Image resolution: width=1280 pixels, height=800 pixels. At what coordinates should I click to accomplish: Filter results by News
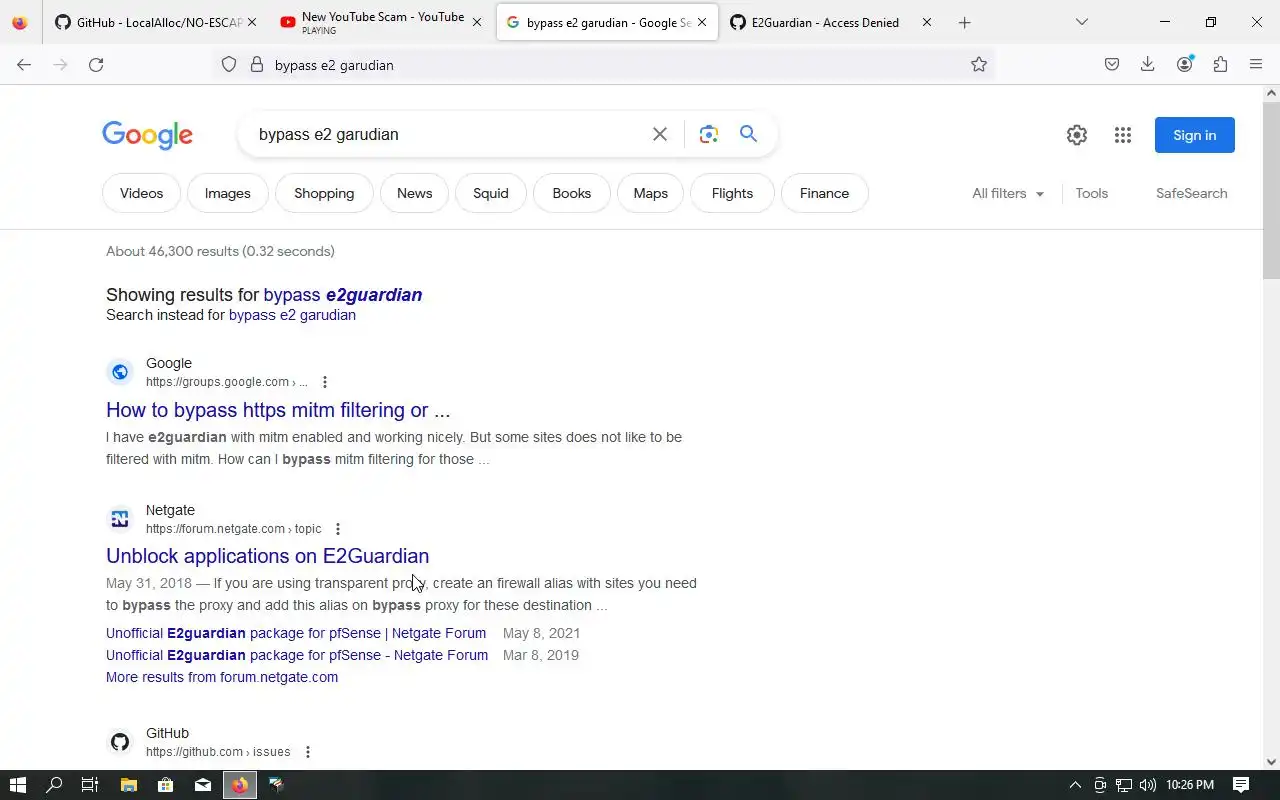(x=414, y=193)
